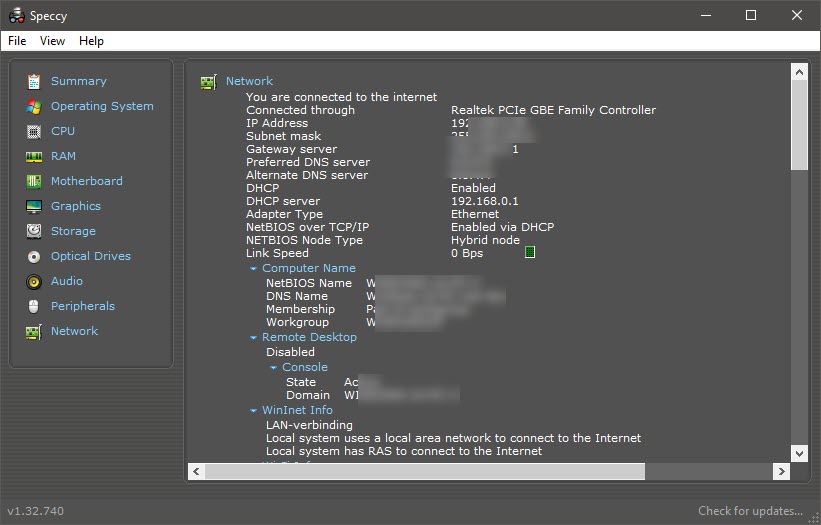The image size is (821, 525).
Task: Collapse the WinInet Info group
Action: click(253, 410)
